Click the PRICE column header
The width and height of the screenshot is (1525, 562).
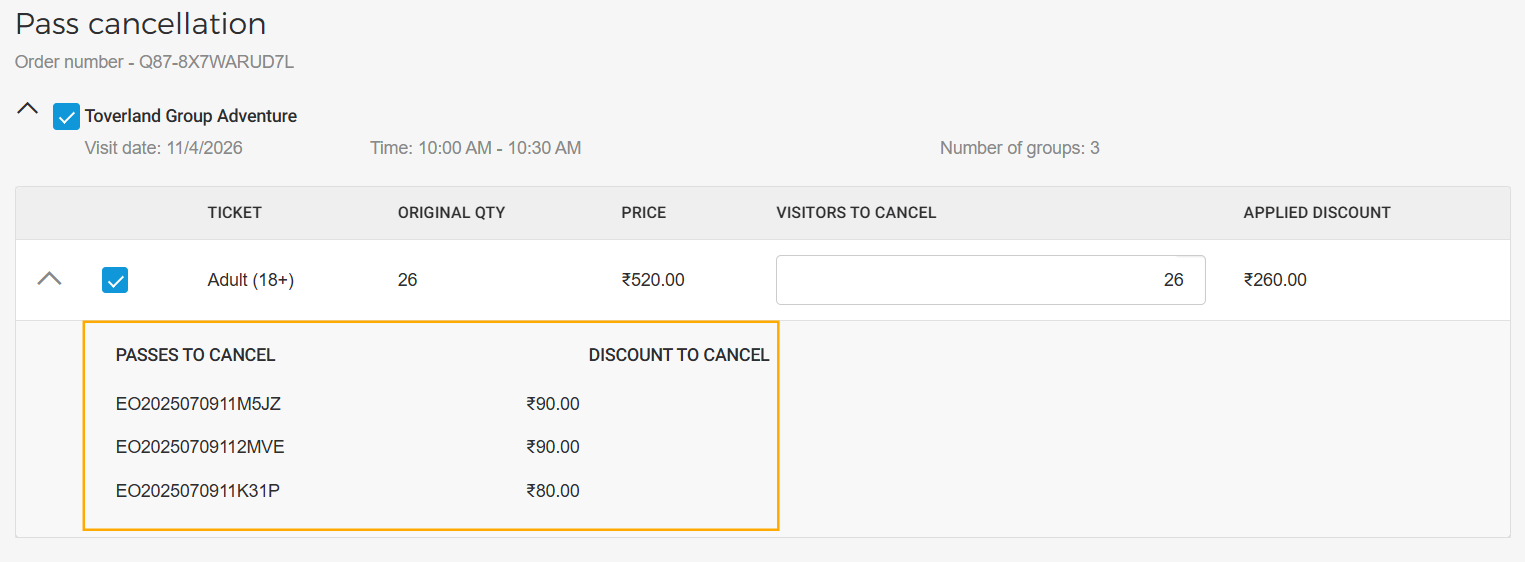[x=643, y=213]
